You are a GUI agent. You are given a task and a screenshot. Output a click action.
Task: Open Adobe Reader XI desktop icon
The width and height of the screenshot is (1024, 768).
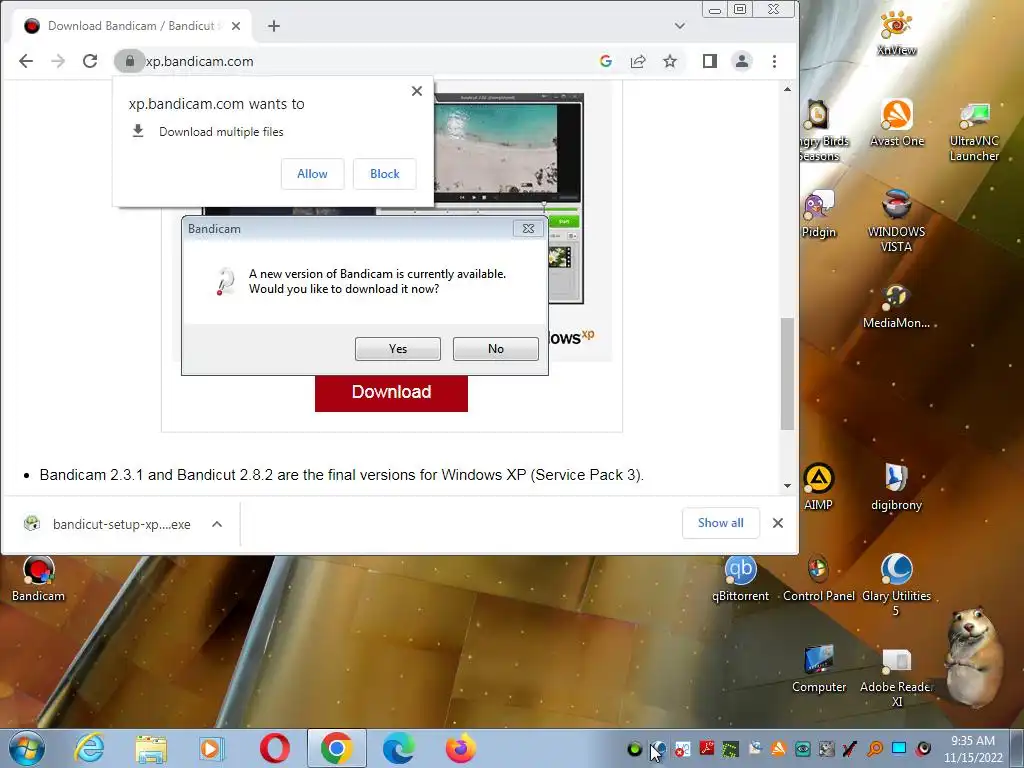point(896,677)
